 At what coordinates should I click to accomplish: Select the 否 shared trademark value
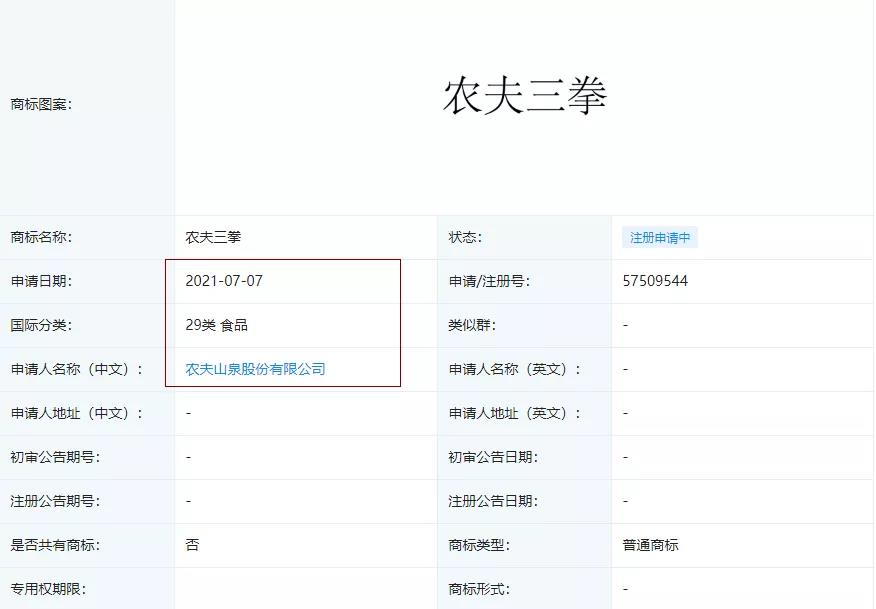tap(192, 545)
